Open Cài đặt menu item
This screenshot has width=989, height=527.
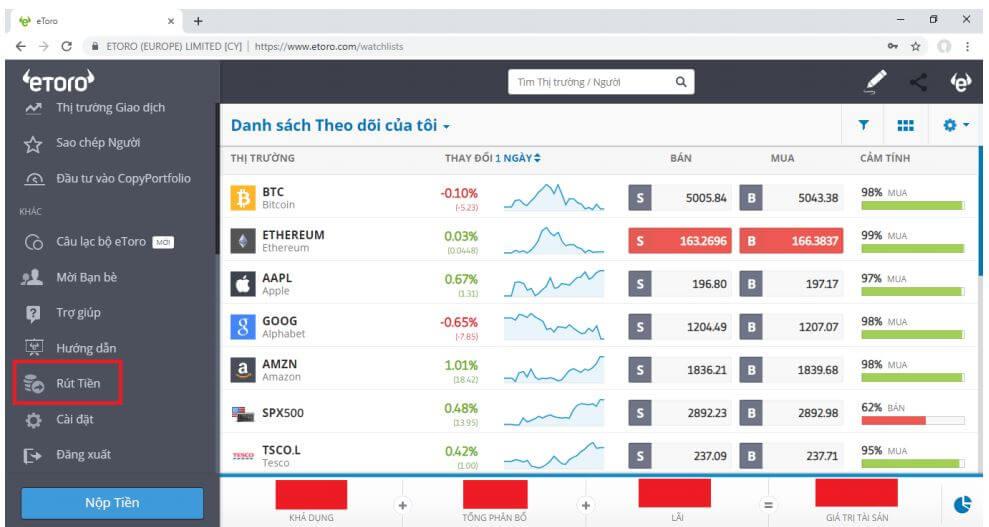click(x=75, y=419)
